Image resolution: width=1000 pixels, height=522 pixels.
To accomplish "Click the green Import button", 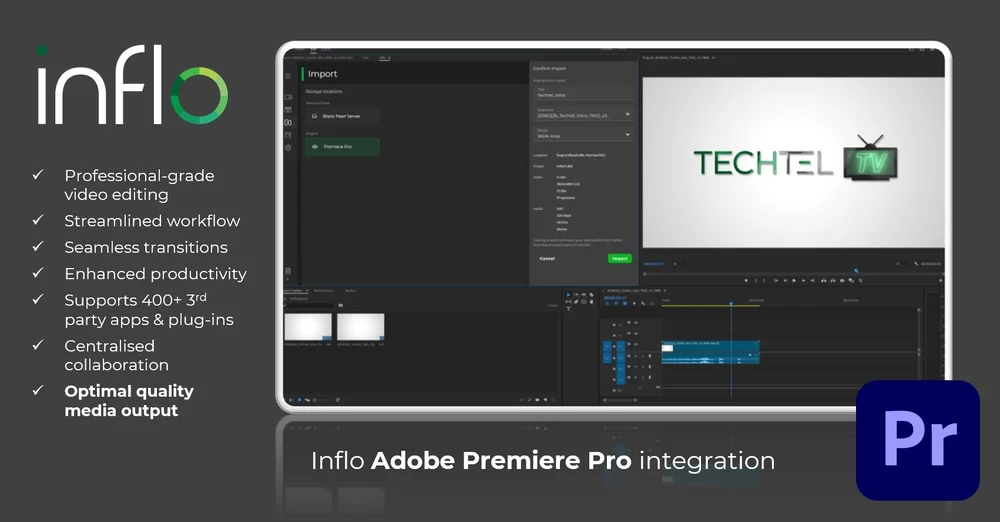I will point(620,258).
